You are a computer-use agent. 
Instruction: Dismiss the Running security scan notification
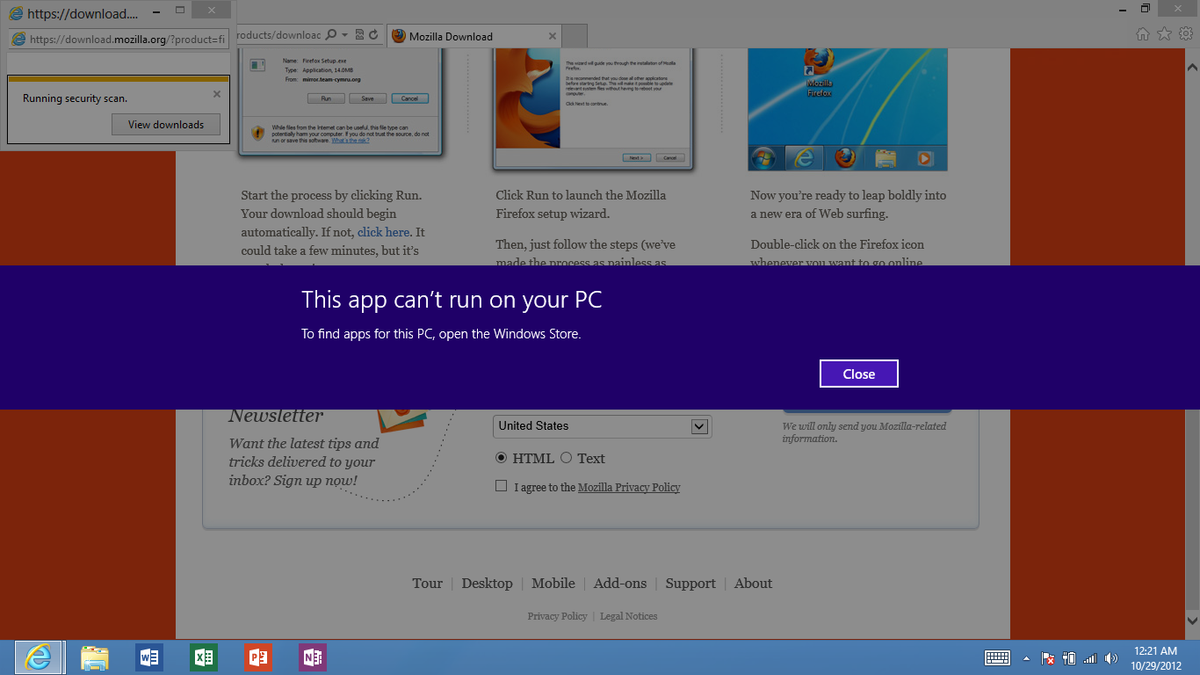point(216,93)
